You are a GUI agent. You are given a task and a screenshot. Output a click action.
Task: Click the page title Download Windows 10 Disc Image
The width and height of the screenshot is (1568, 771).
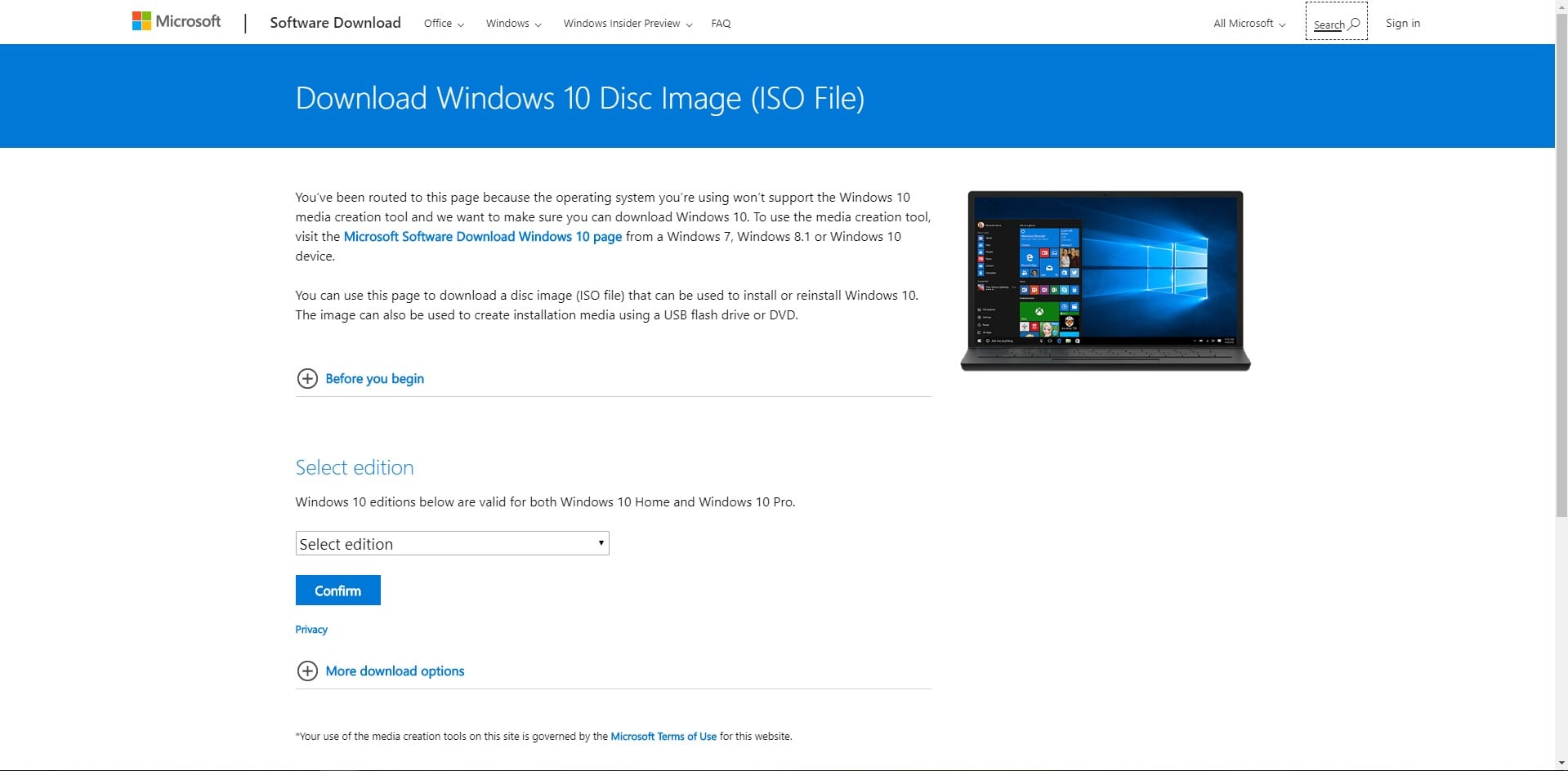coord(579,98)
